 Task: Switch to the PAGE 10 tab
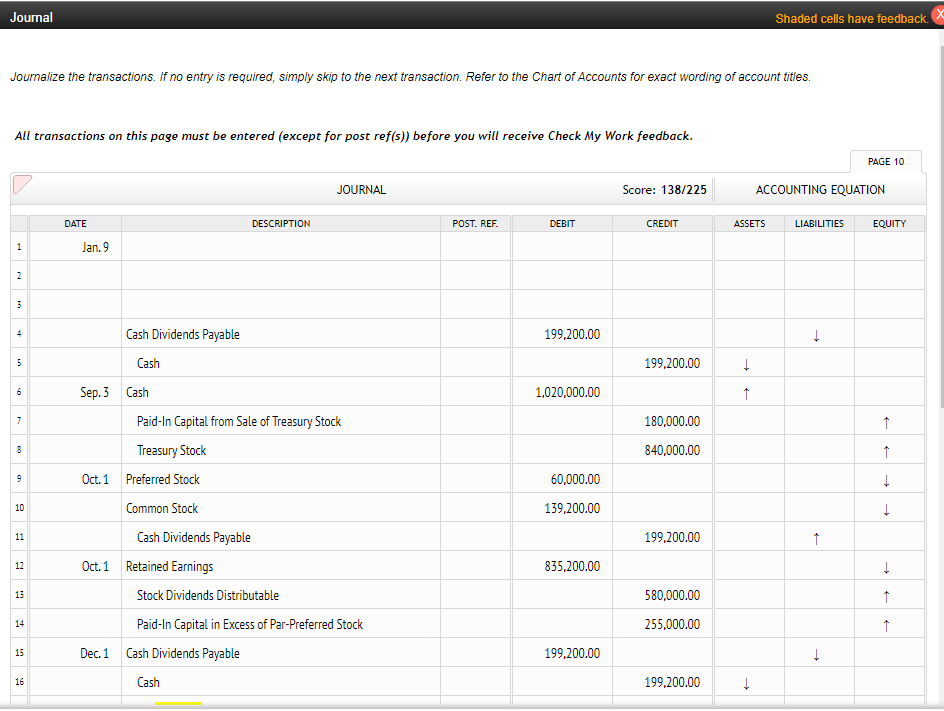pyautogui.click(x=884, y=161)
